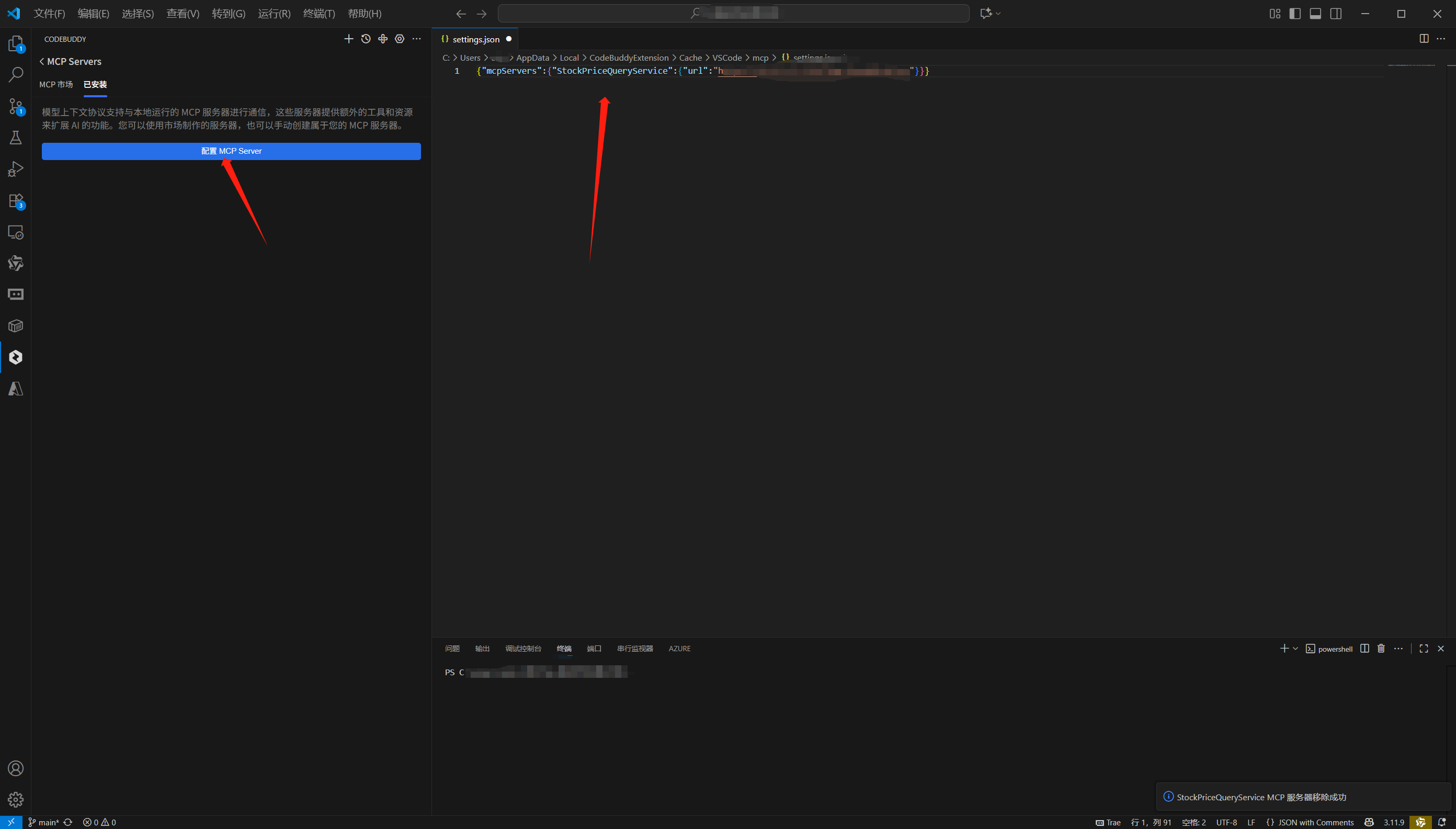The image size is (1456, 829).
Task: Open the 终端(T) menu
Action: (318, 14)
